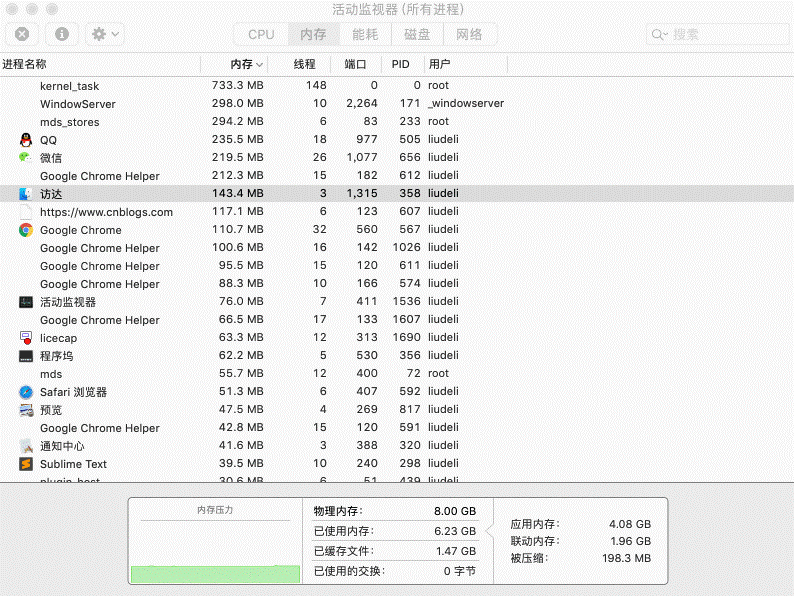Open the process info inspector button
This screenshot has width=794, height=596.
[x=62, y=34]
